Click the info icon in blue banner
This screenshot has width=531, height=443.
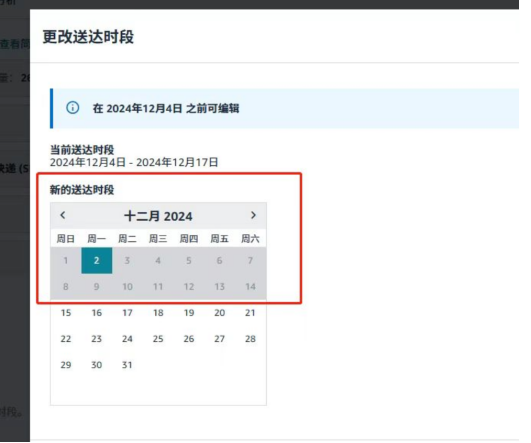(72, 108)
